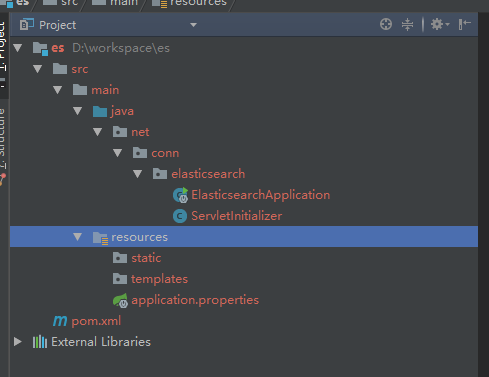Click the conn package icon
Viewport: 489px width, 377px height.
coord(140,153)
